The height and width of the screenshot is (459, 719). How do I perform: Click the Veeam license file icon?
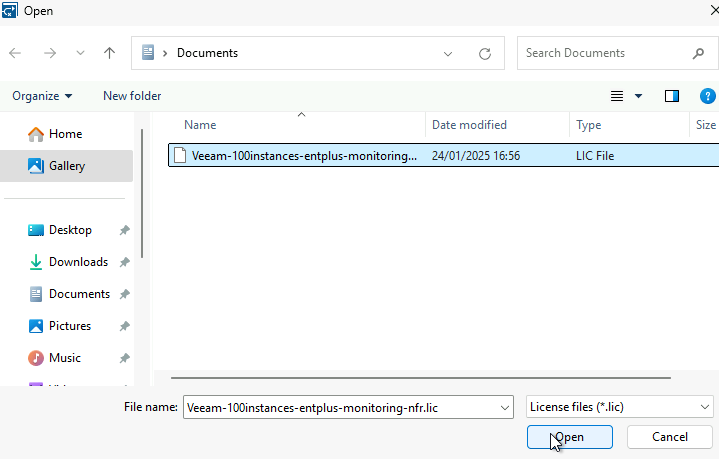(x=180, y=155)
